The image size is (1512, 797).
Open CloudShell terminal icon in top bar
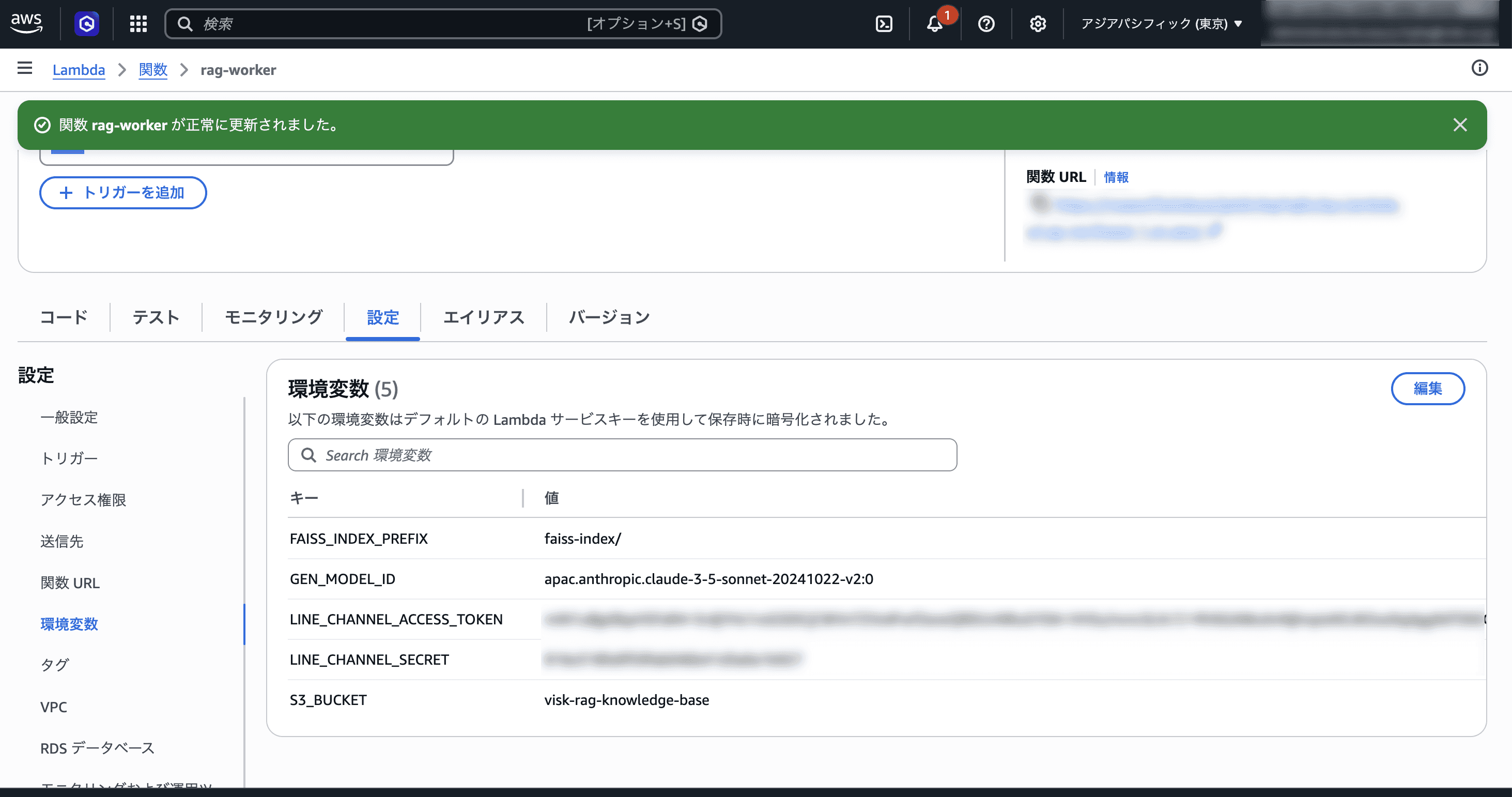click(883, 23)
